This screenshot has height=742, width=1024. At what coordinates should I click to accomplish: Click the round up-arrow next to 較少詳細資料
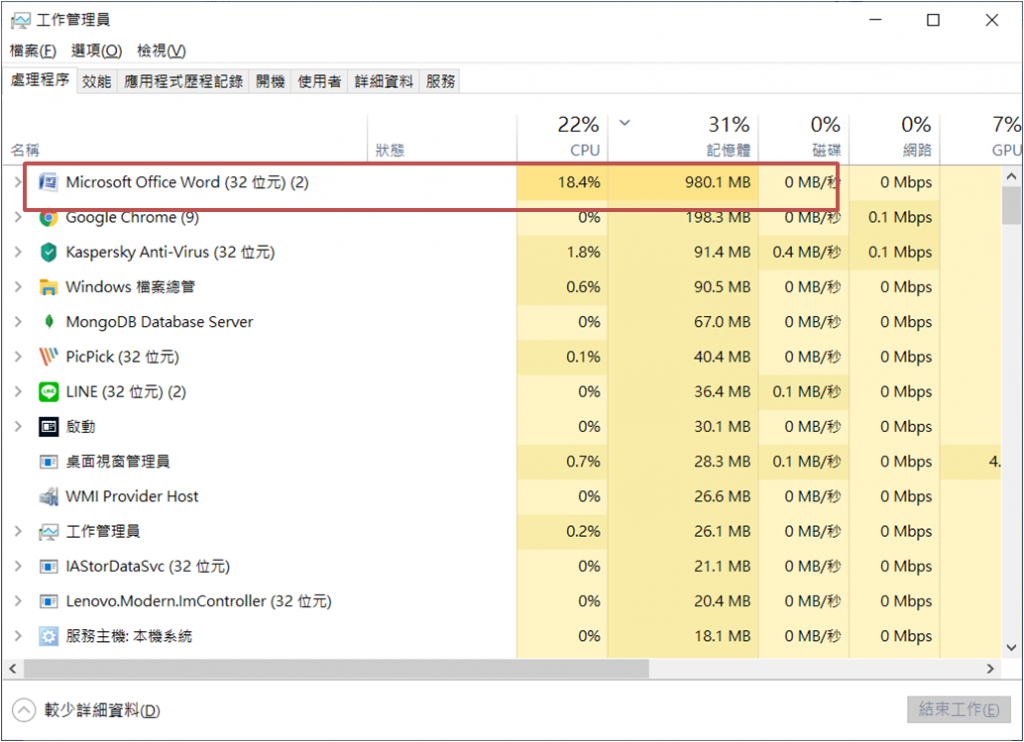24,710
